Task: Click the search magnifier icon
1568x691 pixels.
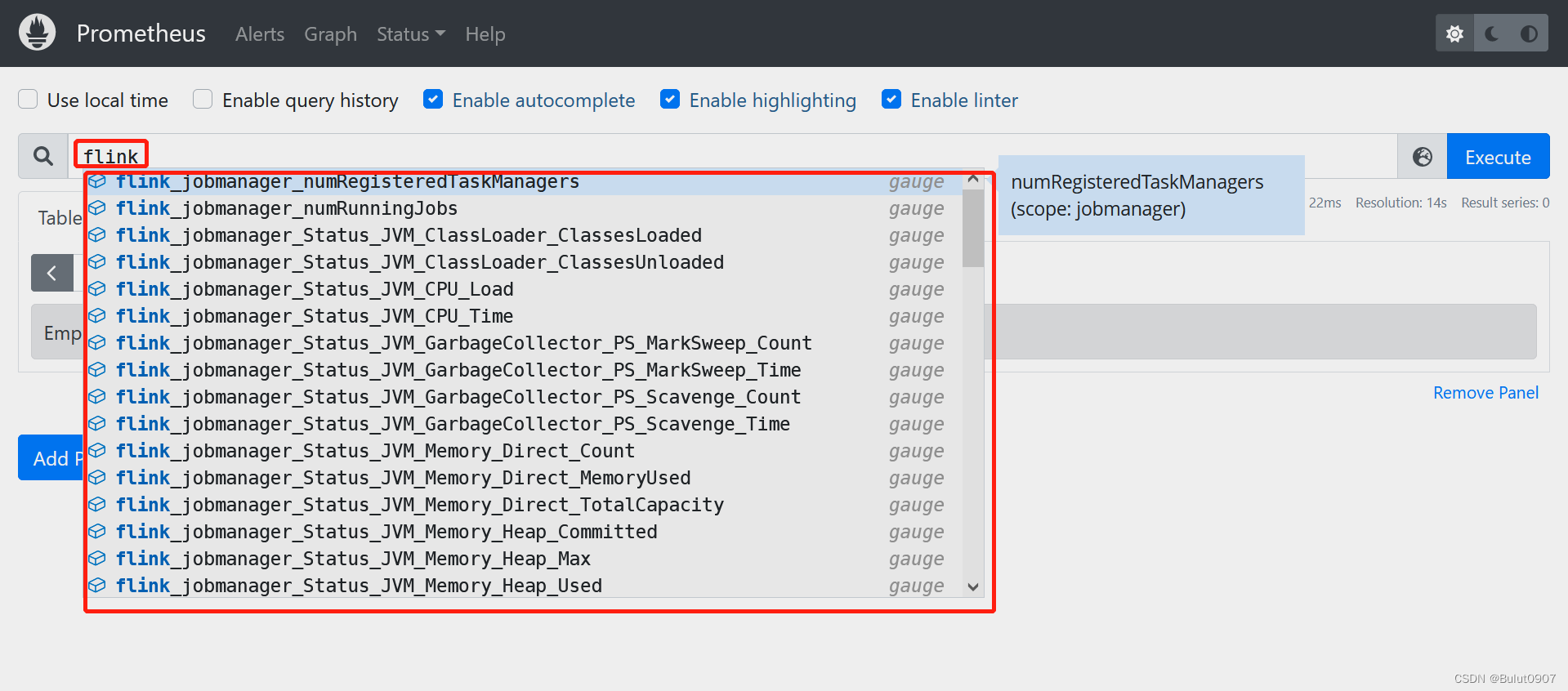Action: (x=43, y=156)
